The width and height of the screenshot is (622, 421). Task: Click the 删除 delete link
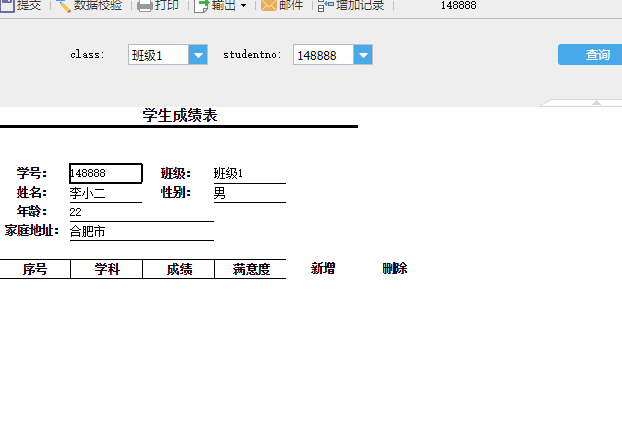(395, 269)
